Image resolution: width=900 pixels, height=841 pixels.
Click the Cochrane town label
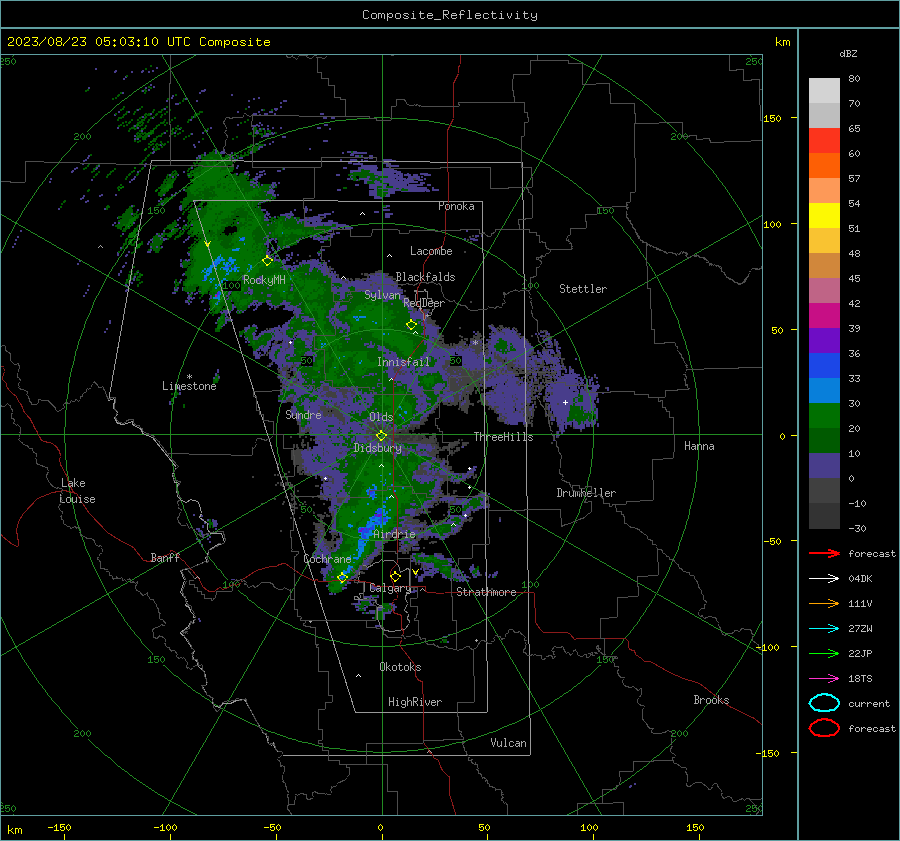click(327, 559)
